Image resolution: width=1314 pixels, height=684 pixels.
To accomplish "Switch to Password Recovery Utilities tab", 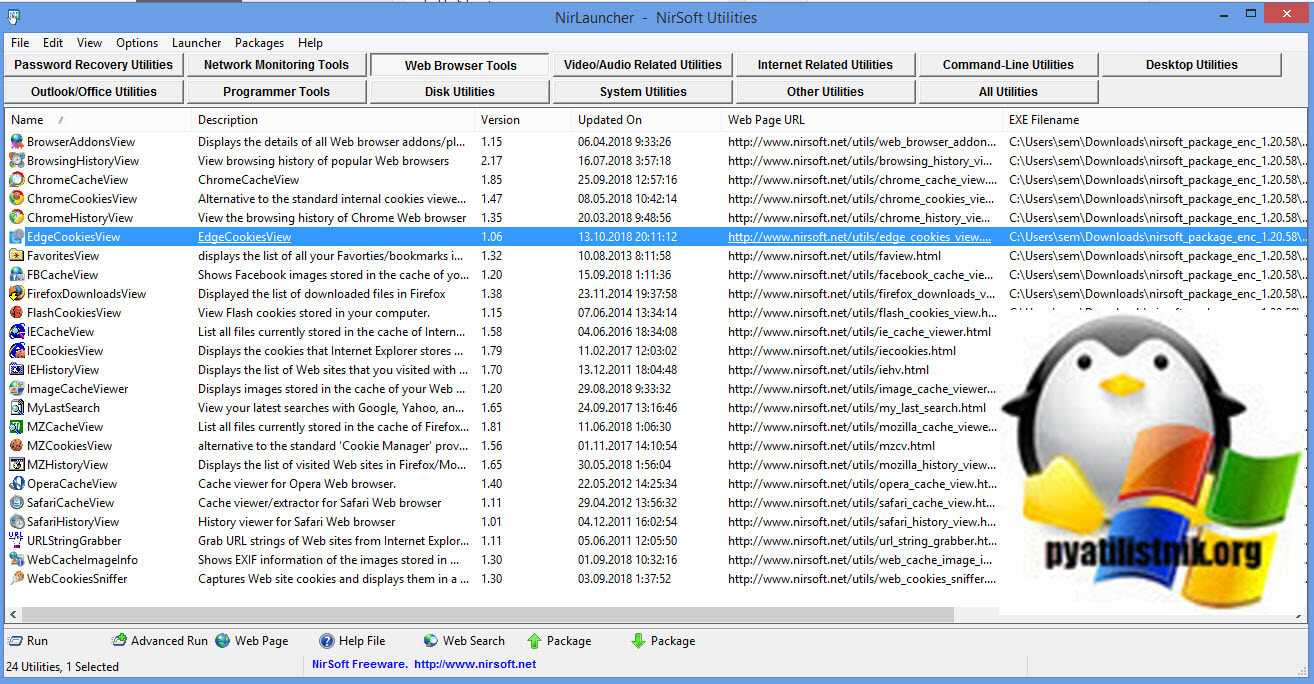I will coord(93,65).
